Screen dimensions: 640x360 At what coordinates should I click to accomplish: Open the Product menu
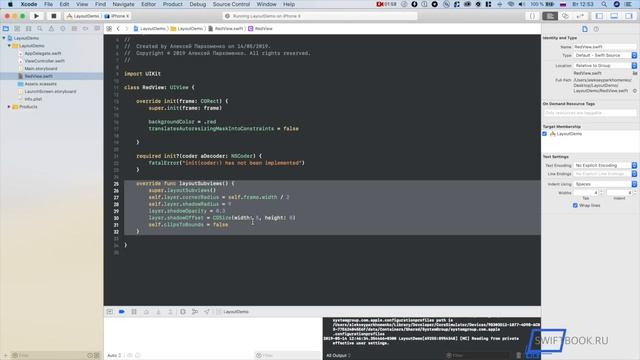click(x=173, y=4)
